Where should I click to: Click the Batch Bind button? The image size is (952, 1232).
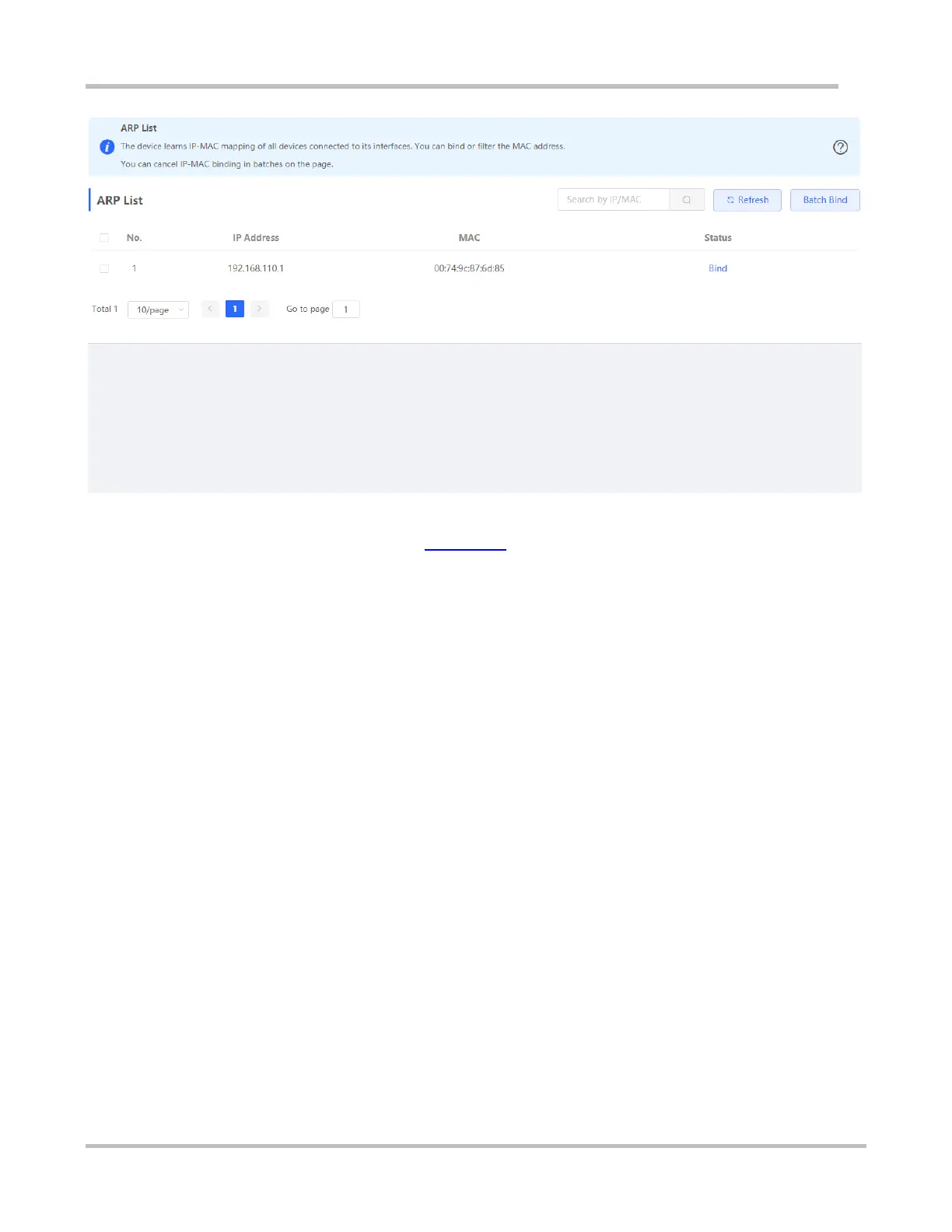coord(825,200)
